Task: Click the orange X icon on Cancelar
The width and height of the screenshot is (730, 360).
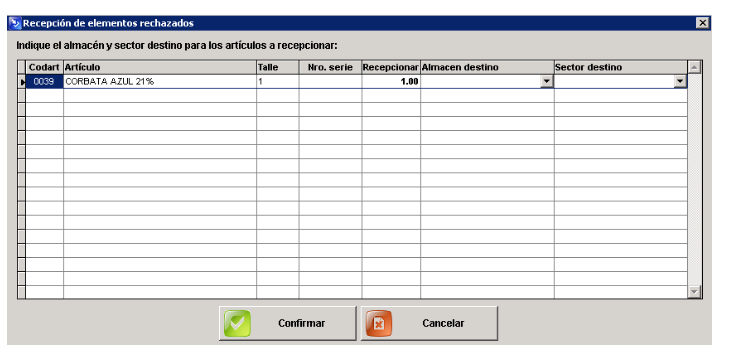Action: (x=379, y=323)
